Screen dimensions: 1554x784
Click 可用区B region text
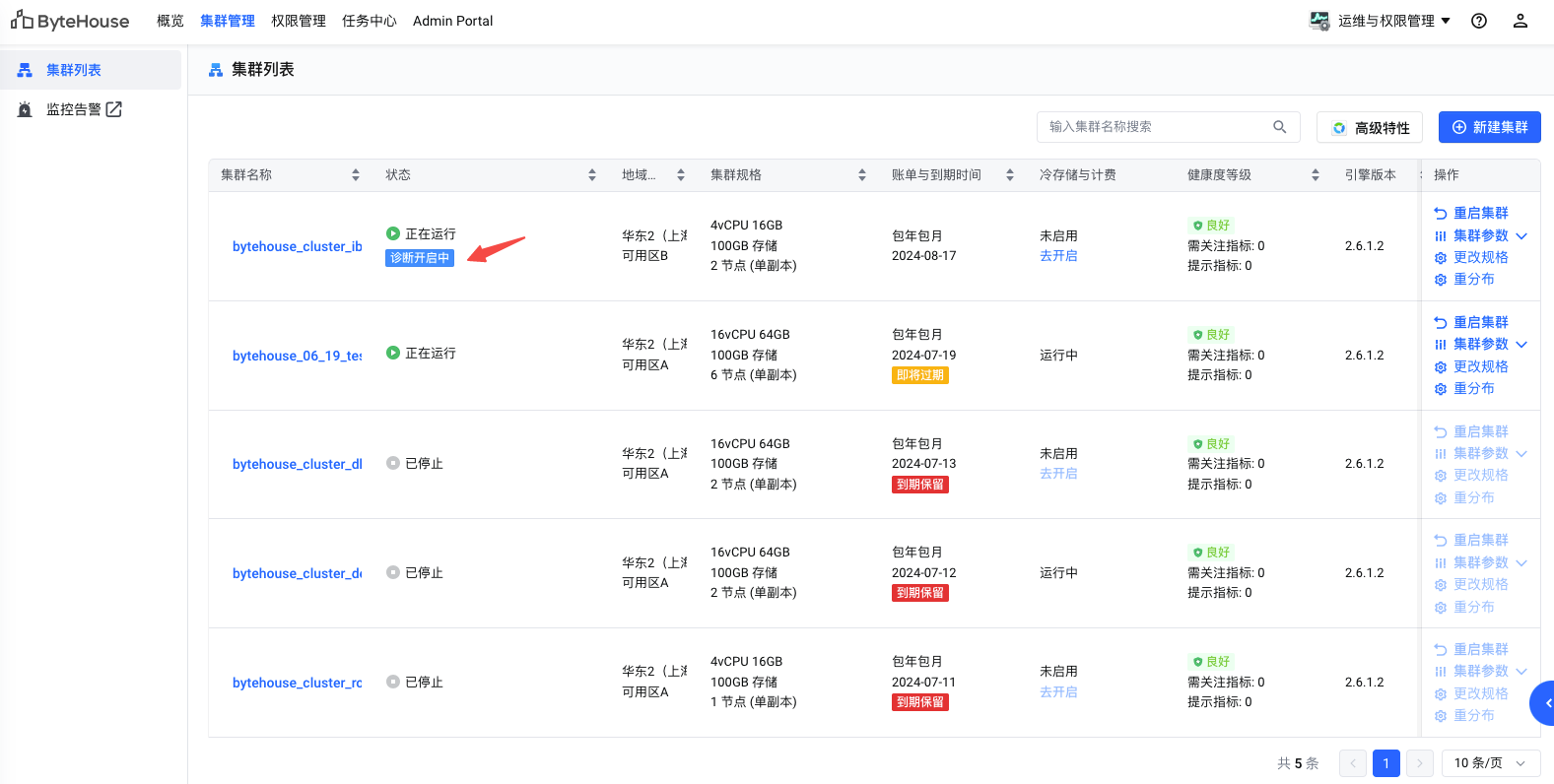(x=645, y=256)
